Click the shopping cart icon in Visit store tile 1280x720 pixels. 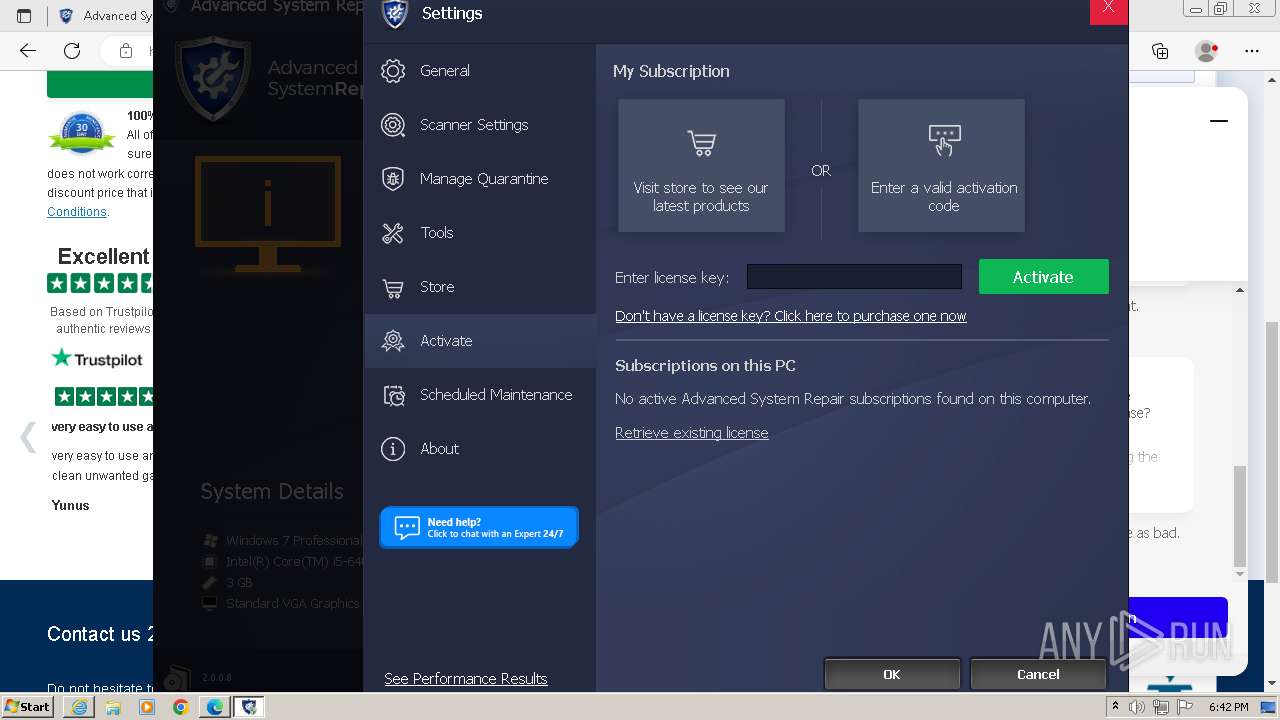pos(701,142)
